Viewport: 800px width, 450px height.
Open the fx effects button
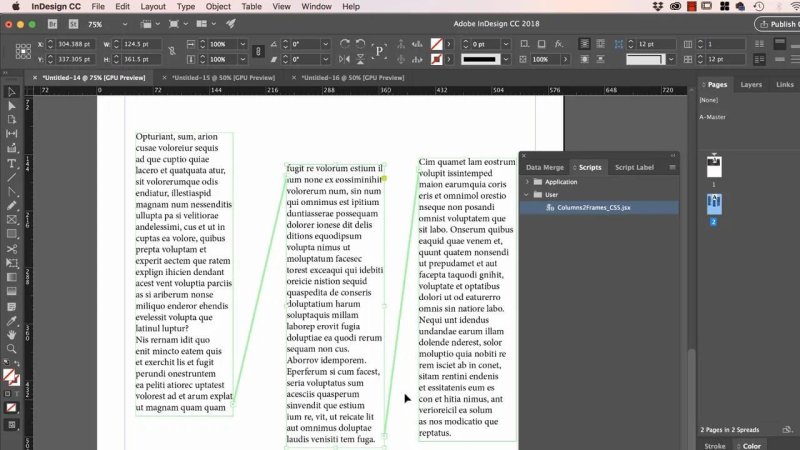coord(559,44)
